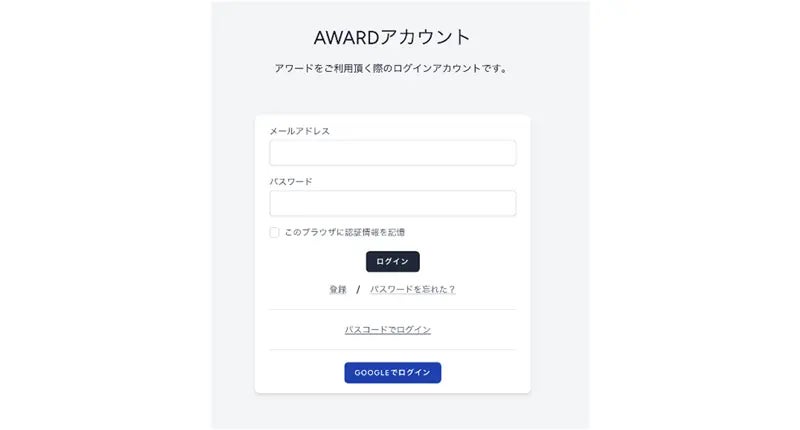Click the AWARDアカウント heading
The width and height of the screenshot is (800, 430).
point(392,37)
